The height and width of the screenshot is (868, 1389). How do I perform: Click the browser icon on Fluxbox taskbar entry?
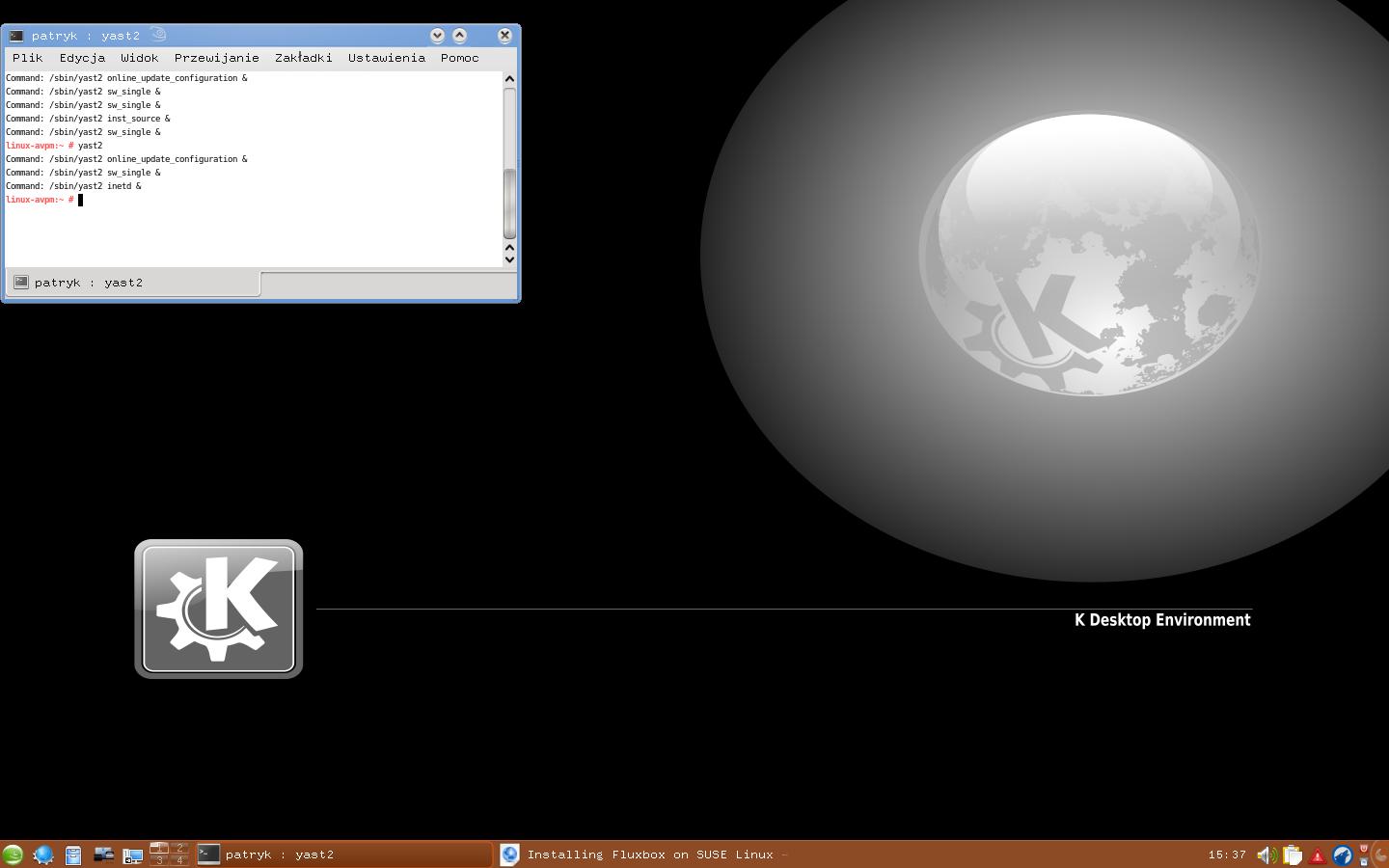point(510,854)
